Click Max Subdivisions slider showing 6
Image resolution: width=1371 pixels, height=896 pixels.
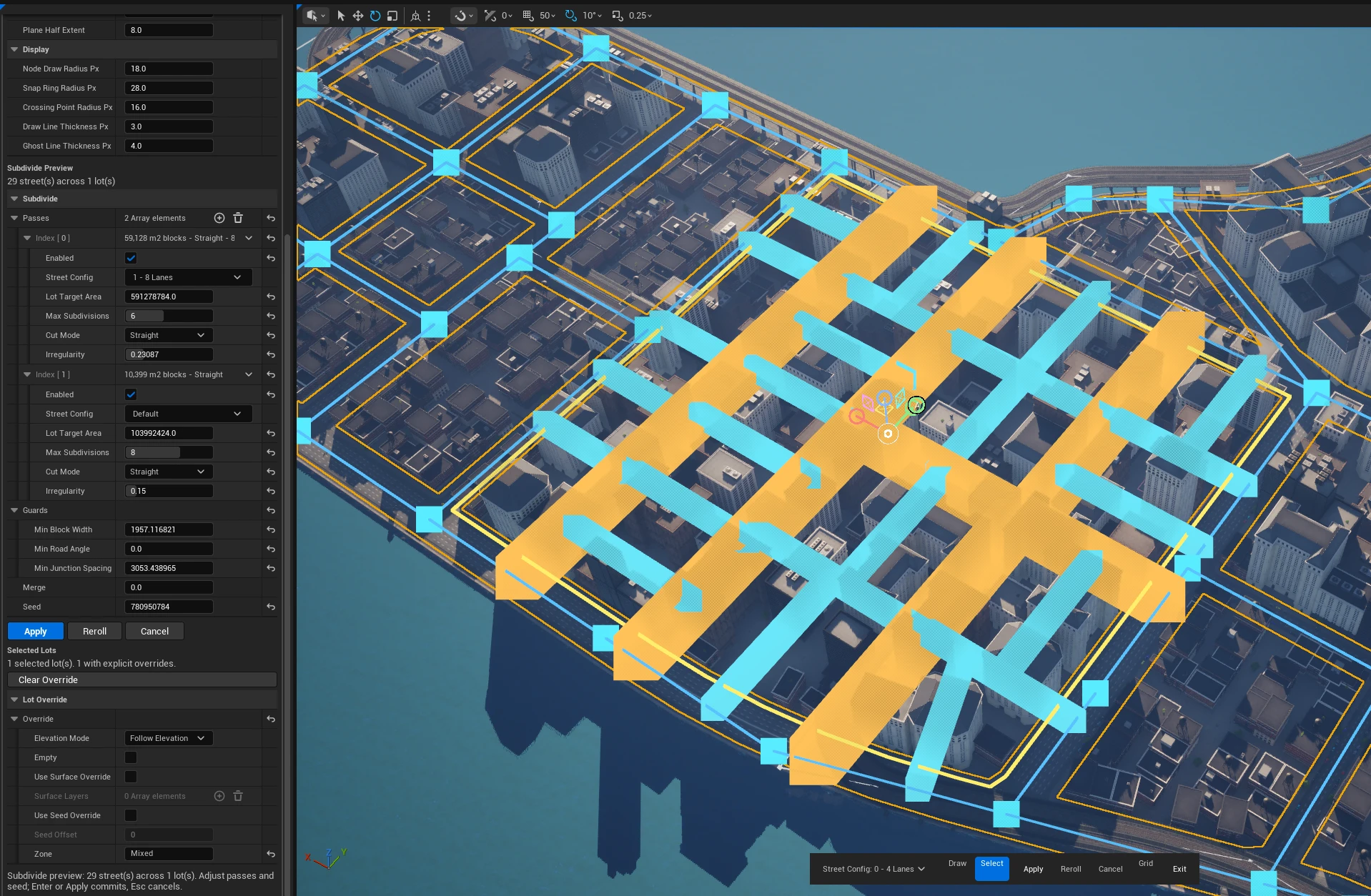click(169, 316)
